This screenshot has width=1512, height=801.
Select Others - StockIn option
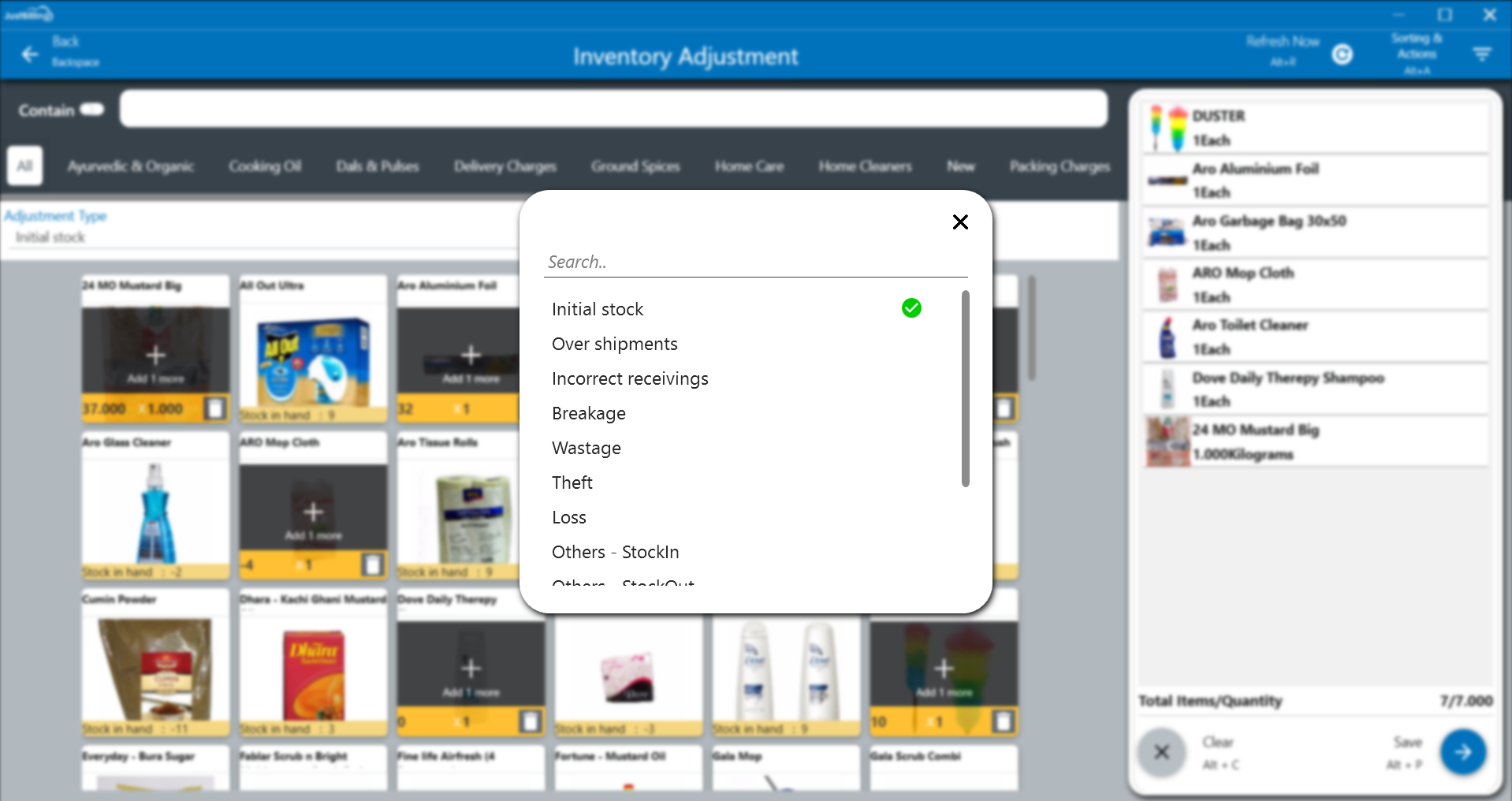click(x=615, y=552)
